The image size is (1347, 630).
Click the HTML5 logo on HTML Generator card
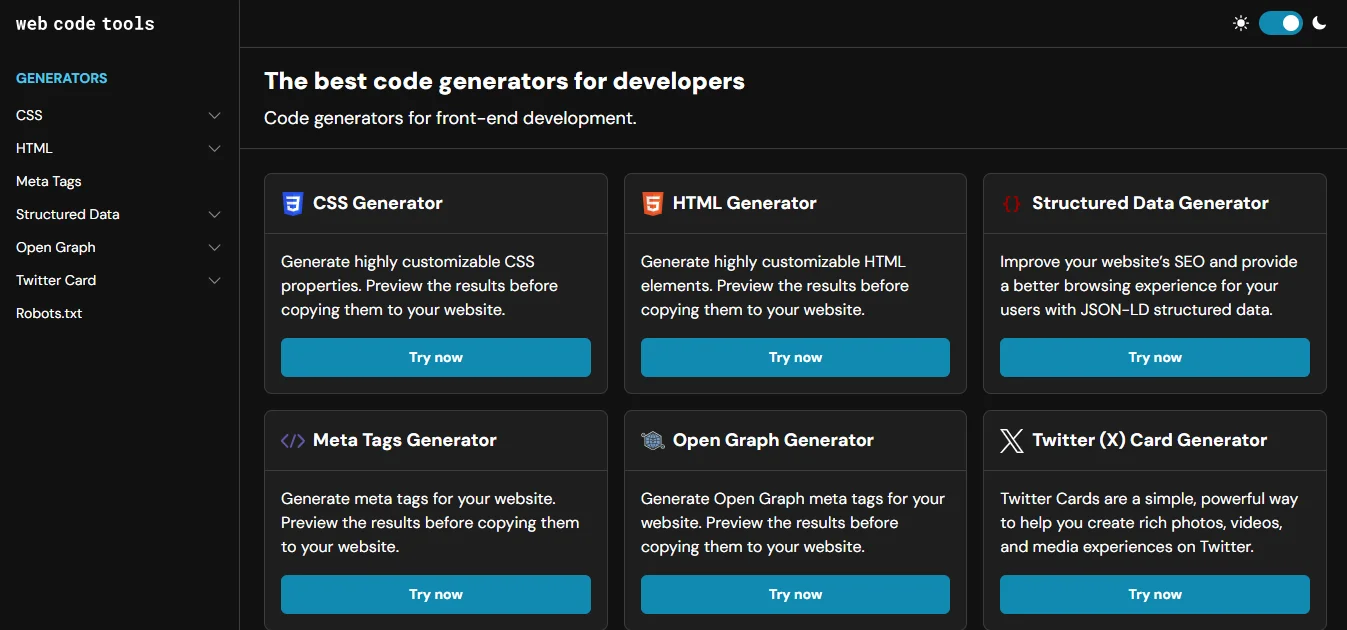pos(652,203)
